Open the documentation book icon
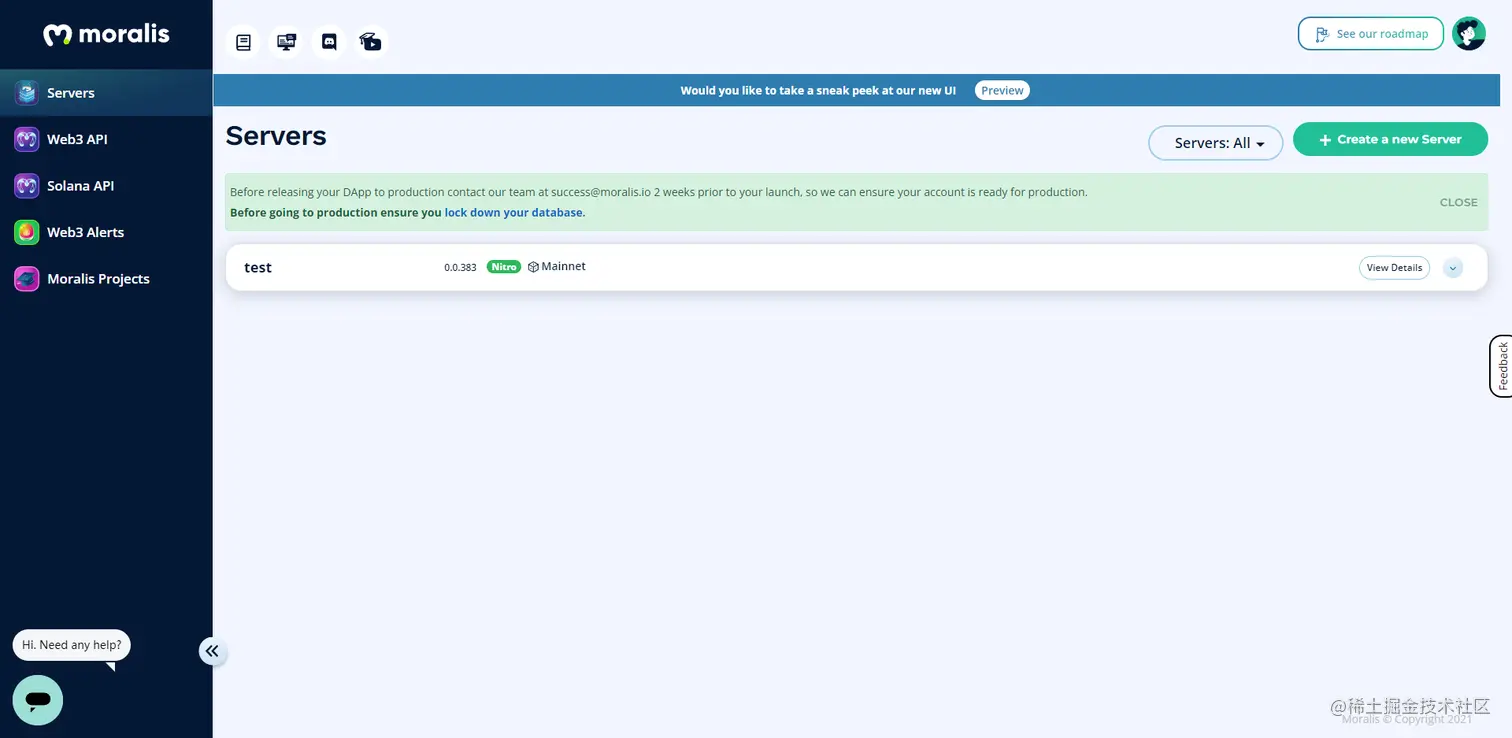This screenshot has height=738, width=1512. point(243,42)
